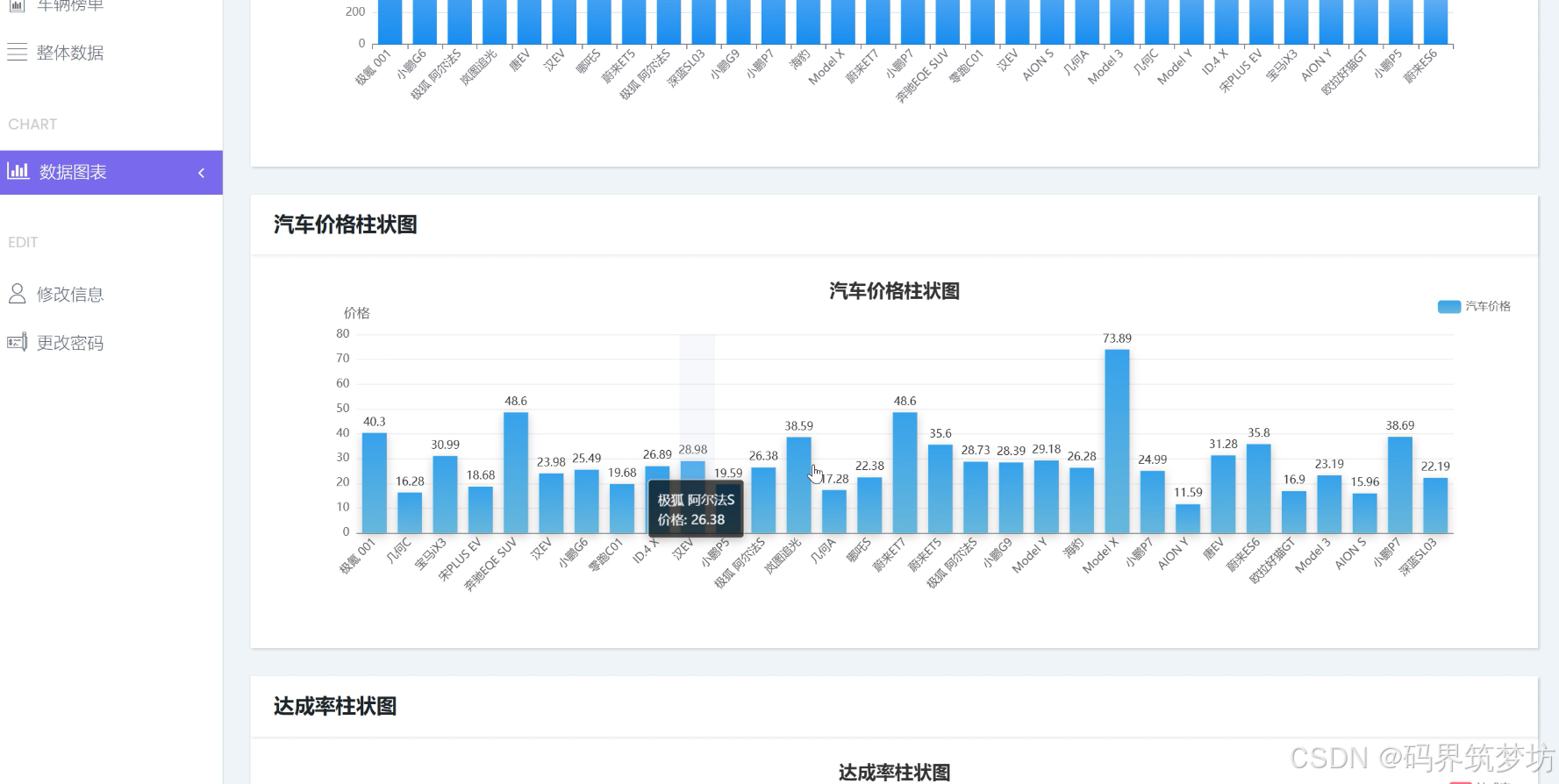The width and height of the screenshot is (1559, 784).
Task: Click the 极狐 阿尔法S tooltip box
Action: [x=697, y=510]
